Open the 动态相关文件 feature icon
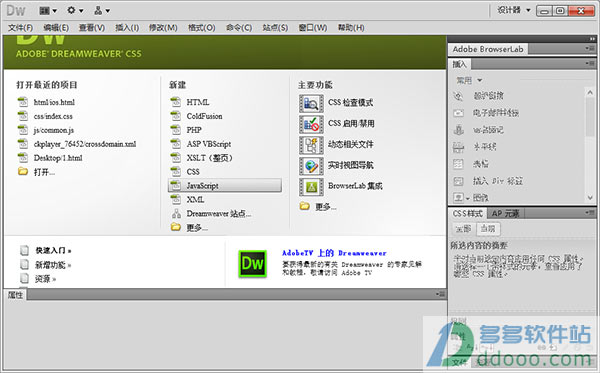This screenshot has width=600, height=373. [311, 145]
